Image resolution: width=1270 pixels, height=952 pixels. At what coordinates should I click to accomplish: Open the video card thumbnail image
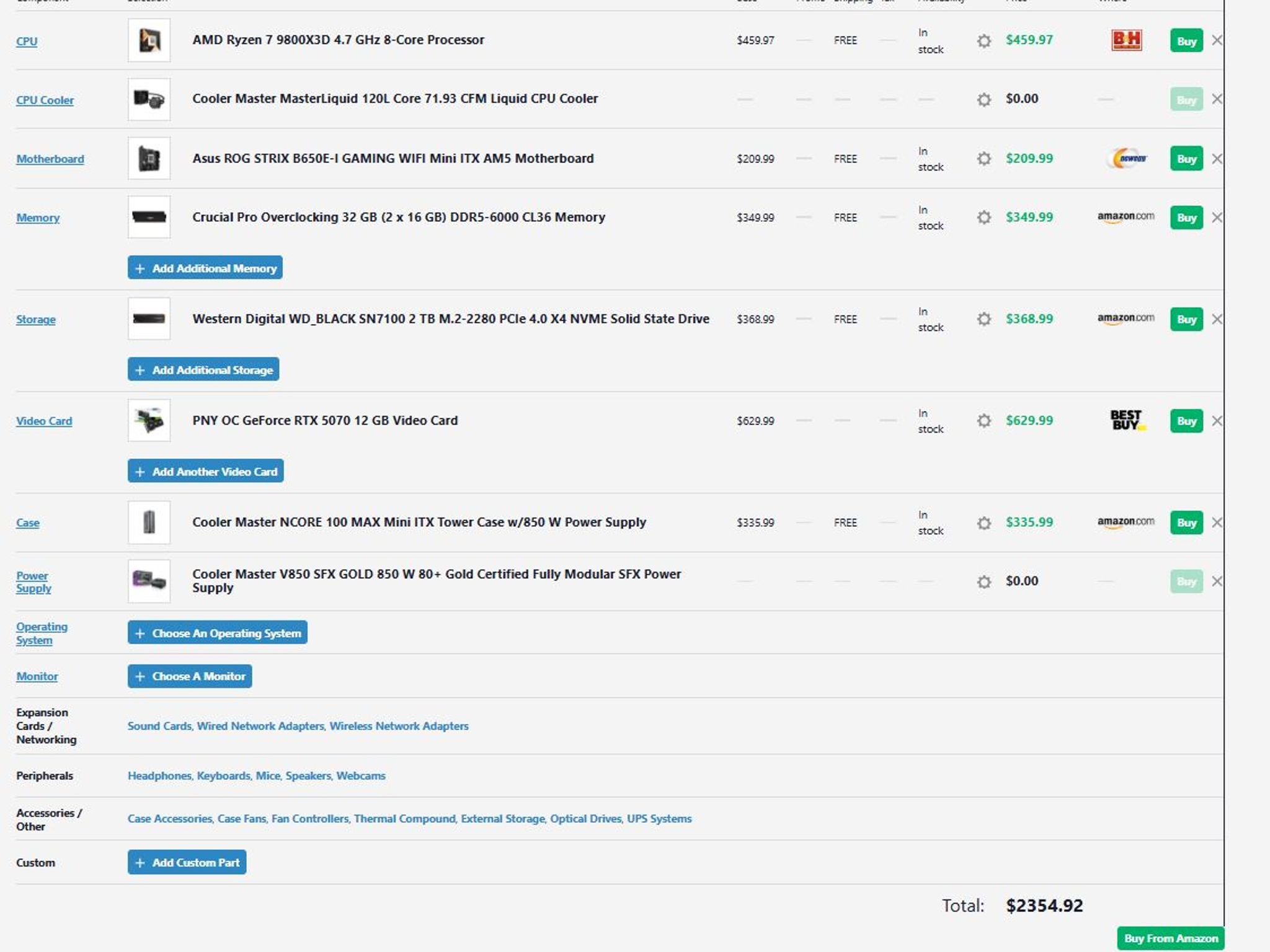pyautogui.click(x=149, y=420)
